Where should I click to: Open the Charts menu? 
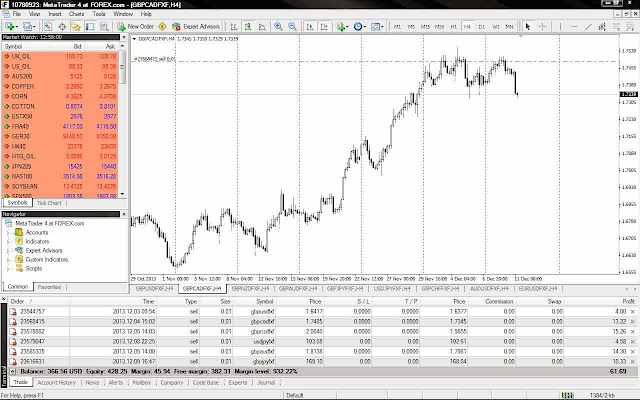(x=76, y=14)
